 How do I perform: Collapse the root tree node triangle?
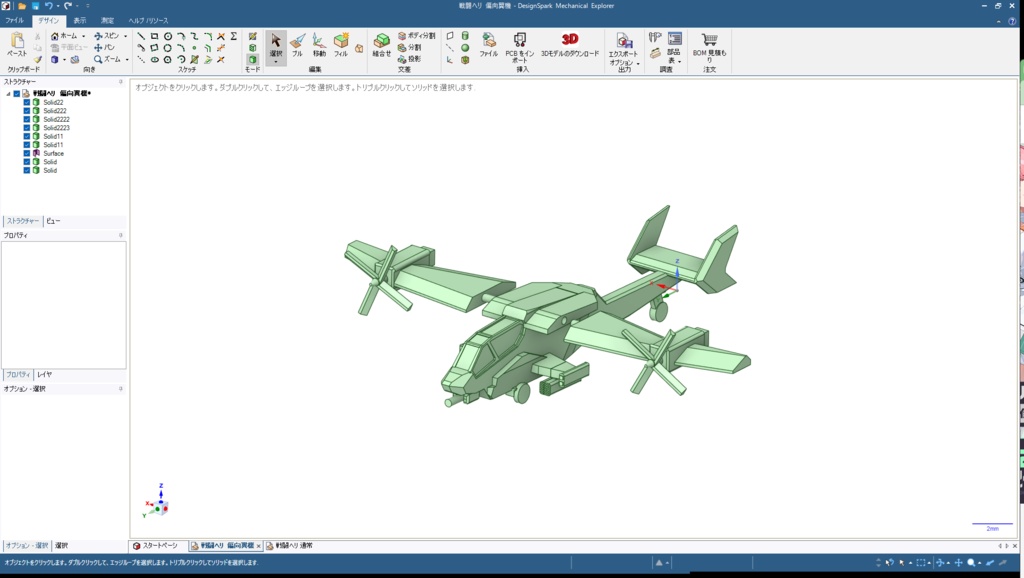pos(8,93)
